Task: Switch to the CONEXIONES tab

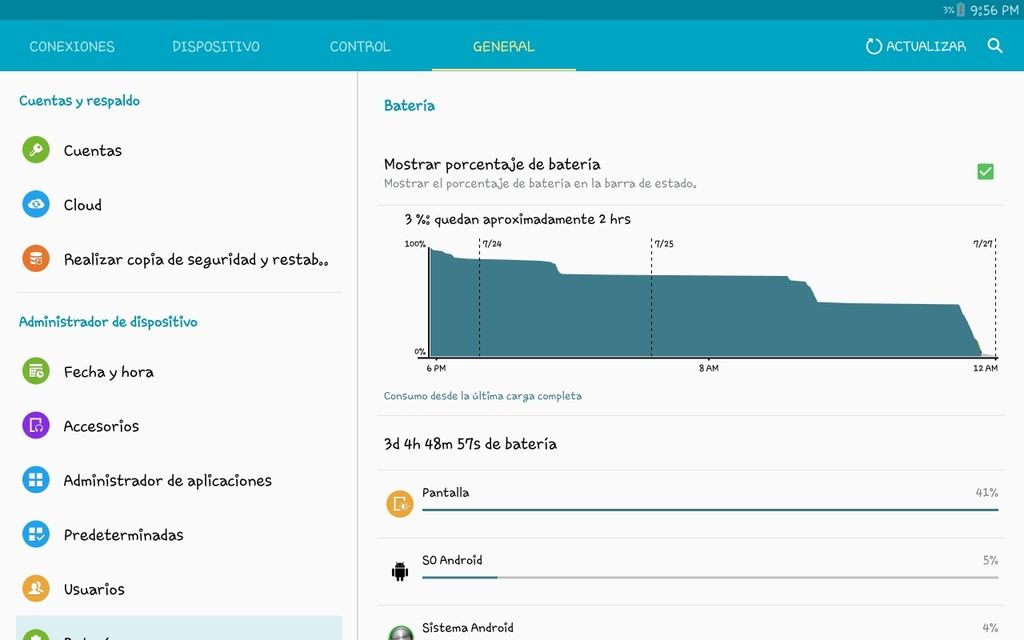Action: (x=72, y=46)
